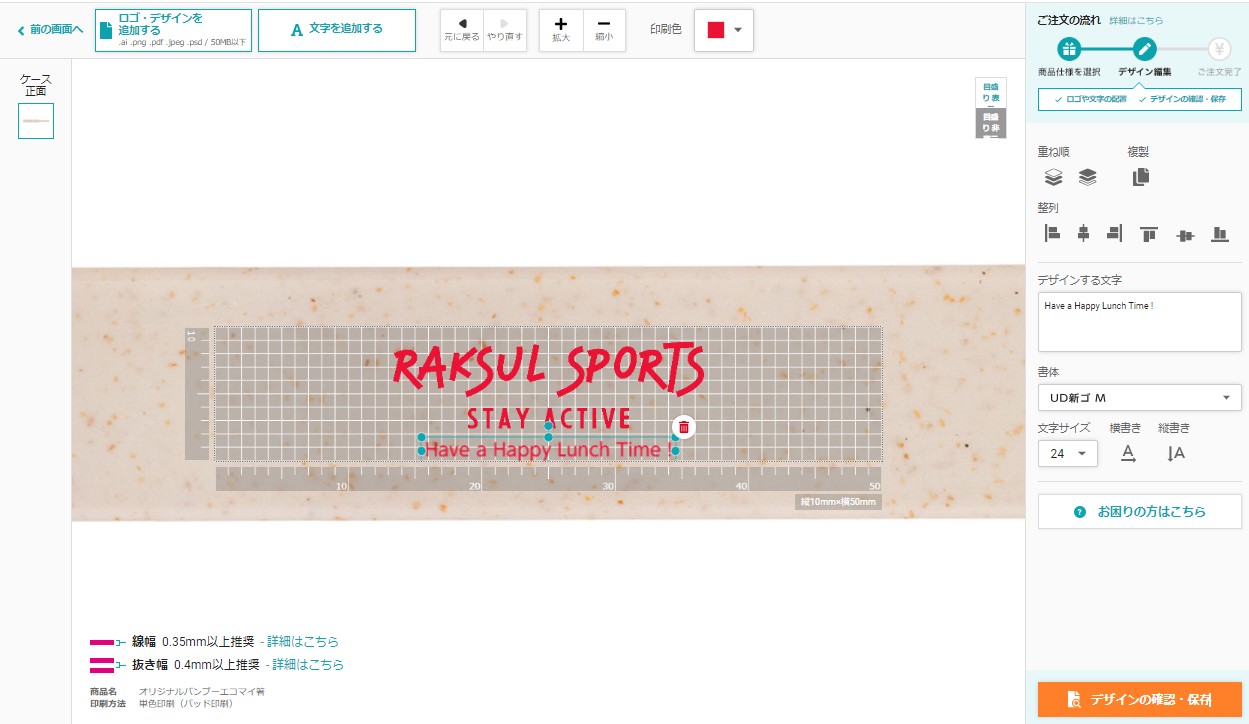Redo with やり直す button

click(504, 30)
